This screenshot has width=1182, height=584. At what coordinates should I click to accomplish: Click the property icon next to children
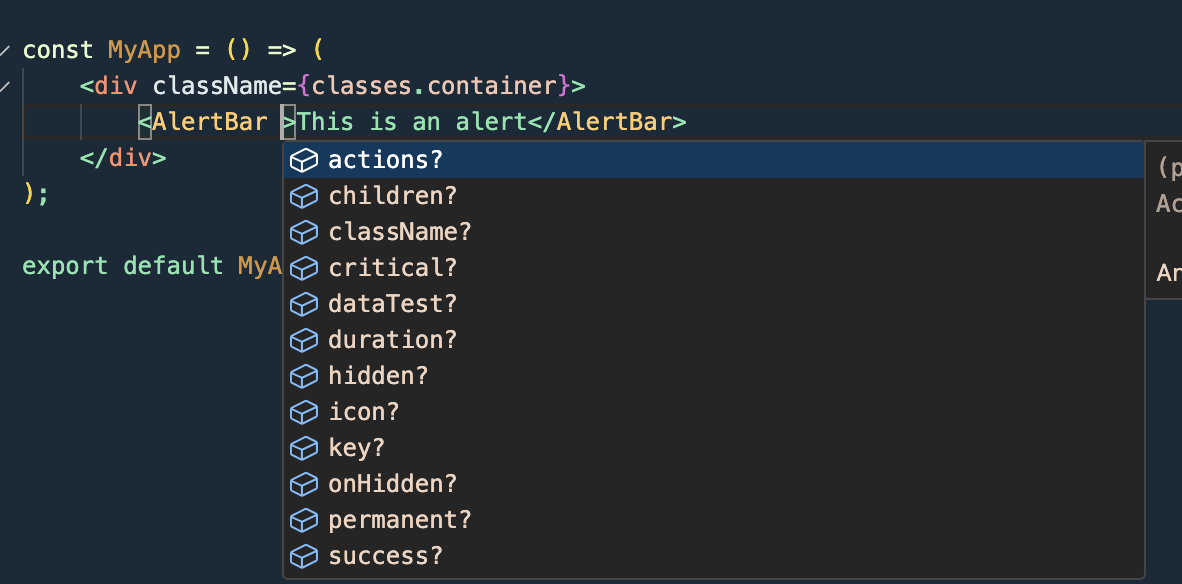point(303,195)
